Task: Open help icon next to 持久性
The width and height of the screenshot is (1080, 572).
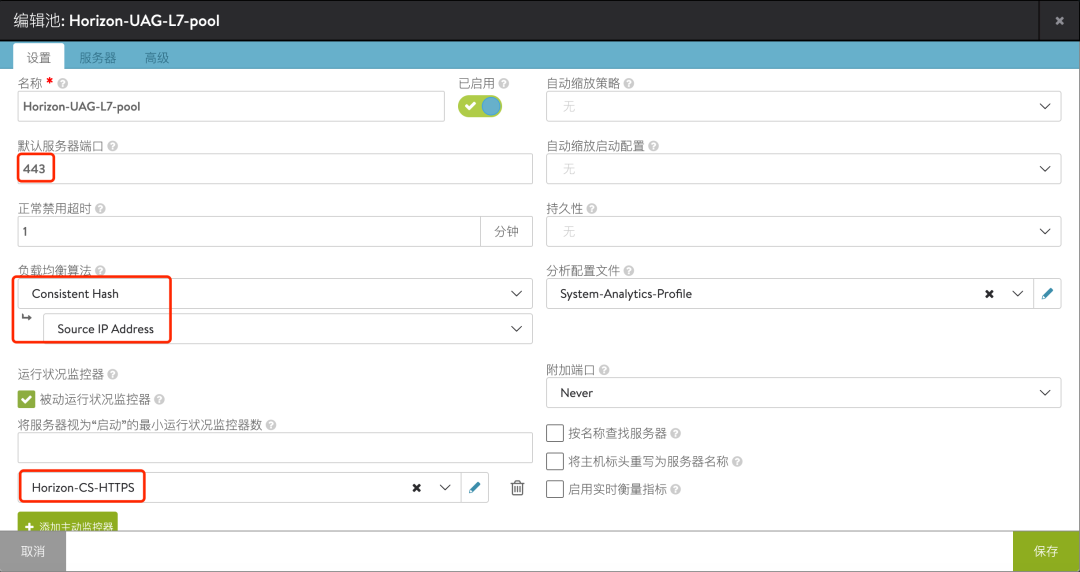Action: pyautogui.click(x=592, y=209)
